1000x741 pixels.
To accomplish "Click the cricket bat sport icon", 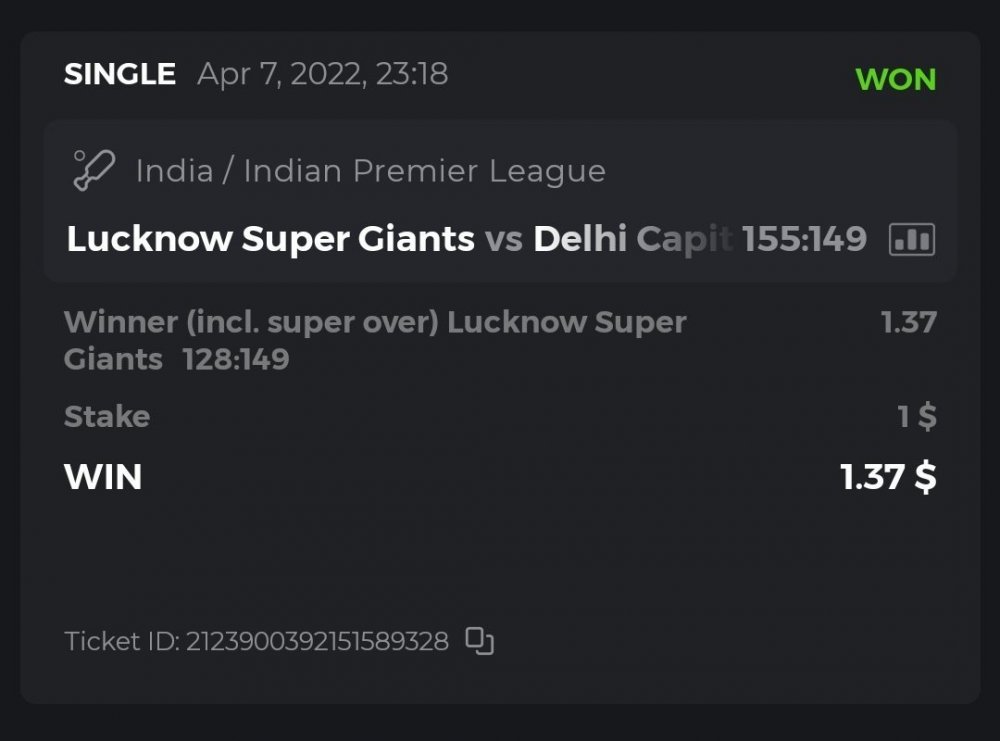I will [x=94, y=170].
